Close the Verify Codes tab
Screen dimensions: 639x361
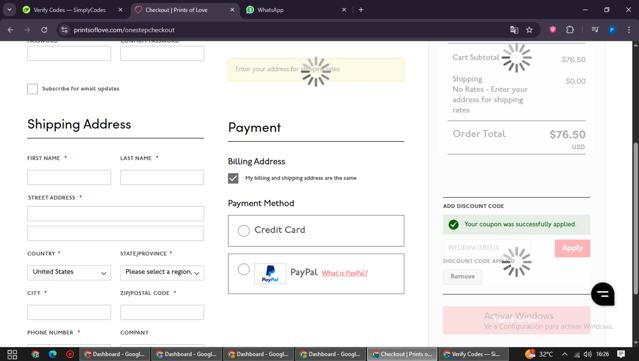click(x=120, y=10)
